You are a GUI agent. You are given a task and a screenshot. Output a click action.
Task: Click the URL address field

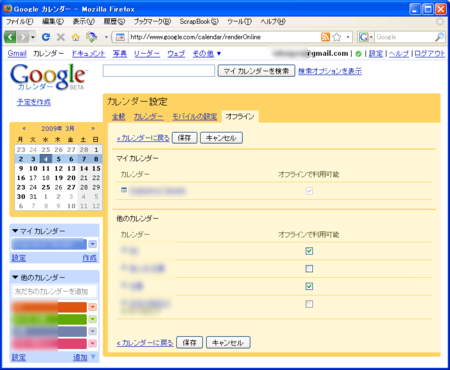pyautogui.click(x=223, y=37)
